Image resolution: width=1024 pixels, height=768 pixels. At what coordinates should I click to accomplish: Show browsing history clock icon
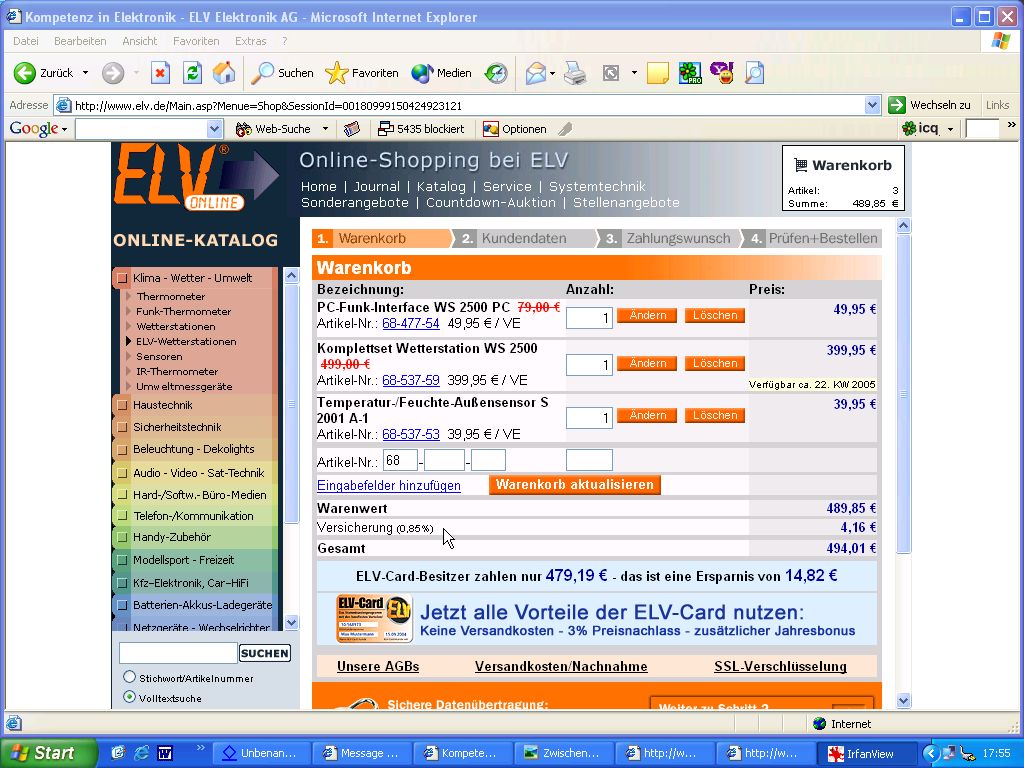click(x=496, y=73)
